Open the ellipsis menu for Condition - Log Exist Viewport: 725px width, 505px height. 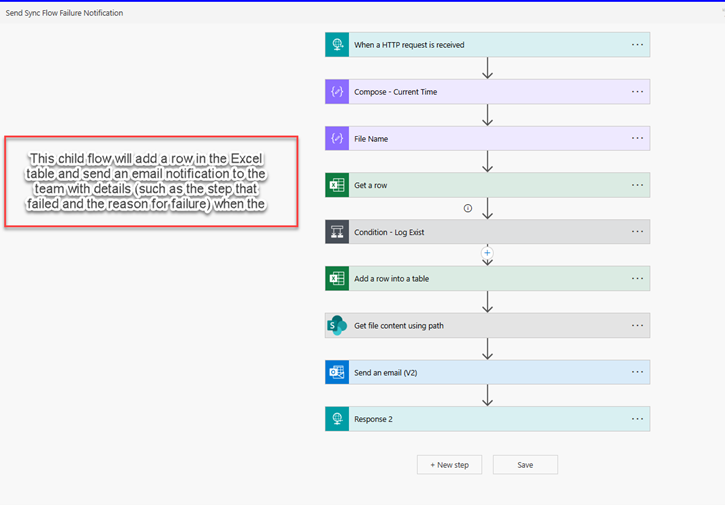tap(637, 232)
